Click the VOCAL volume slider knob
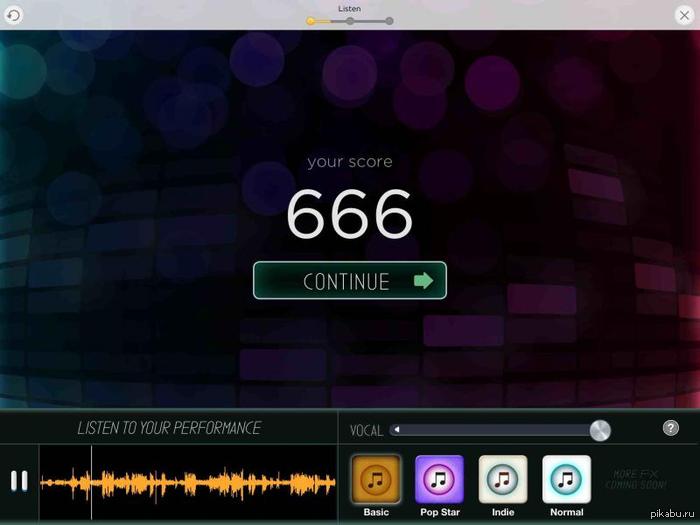This screenshot has height=525, width=700. [x=600, y=430]
